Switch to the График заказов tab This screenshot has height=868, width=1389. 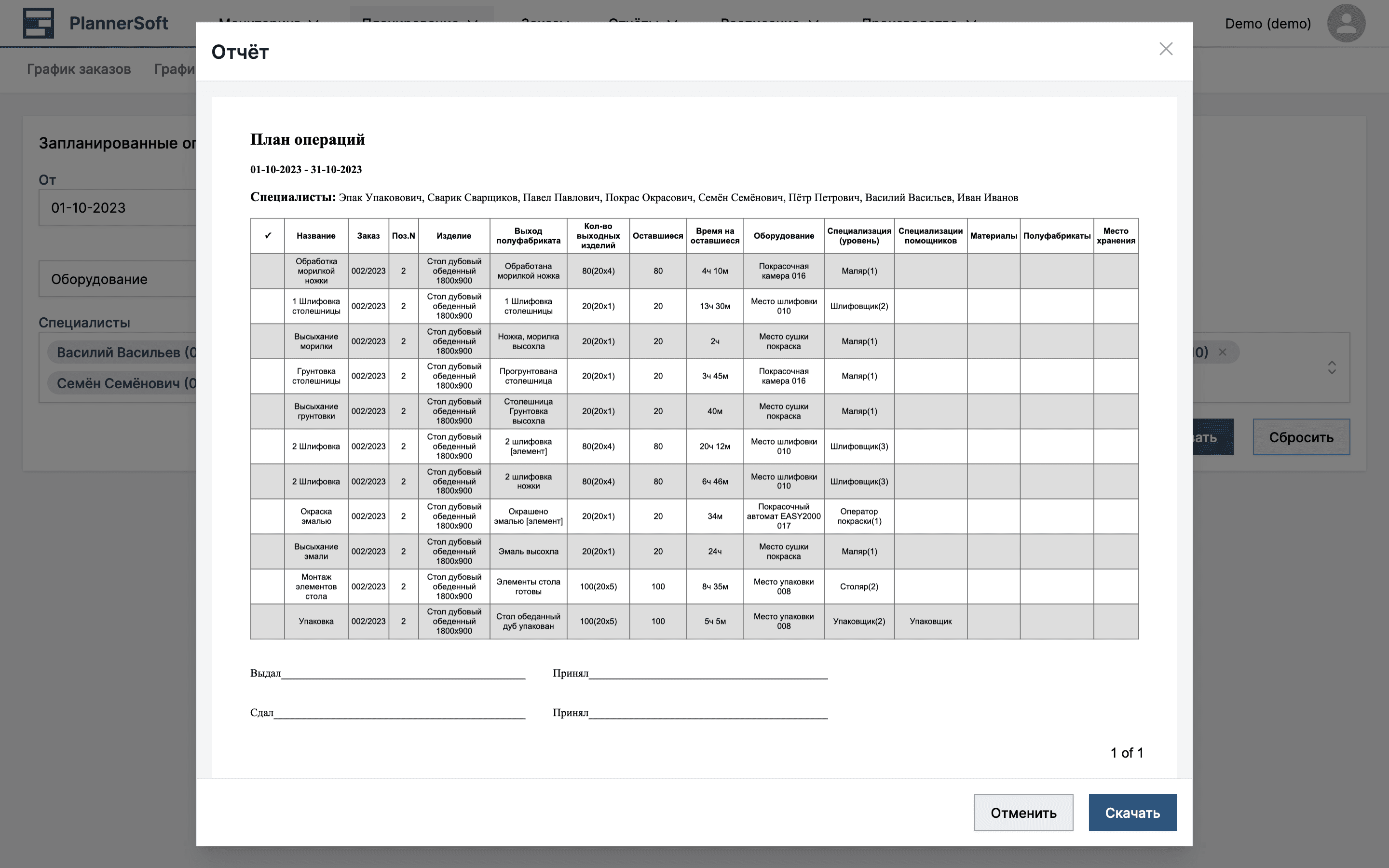coord(79,69)
